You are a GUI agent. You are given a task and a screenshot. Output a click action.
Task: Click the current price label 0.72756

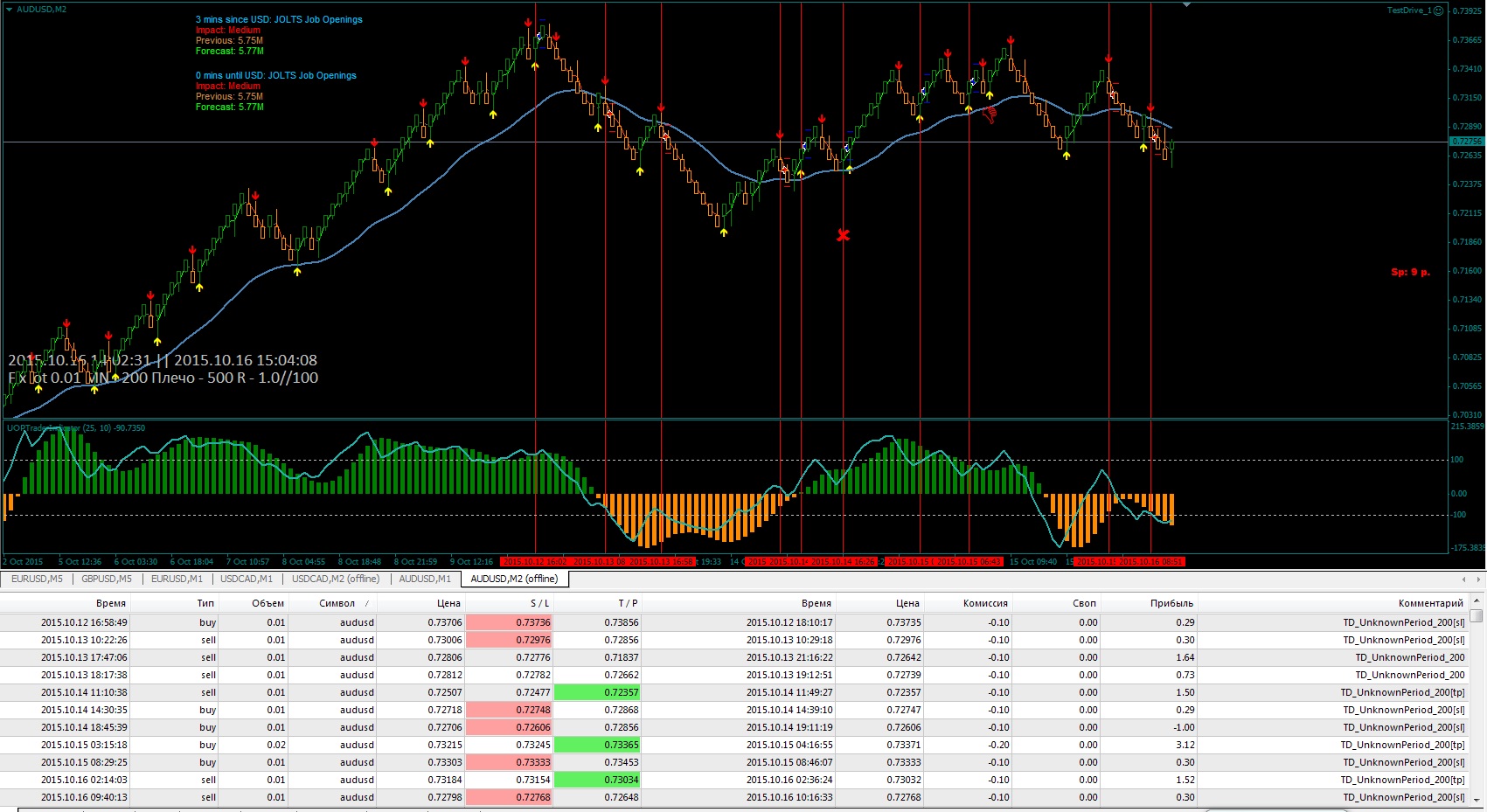(x=1467, y=141)
